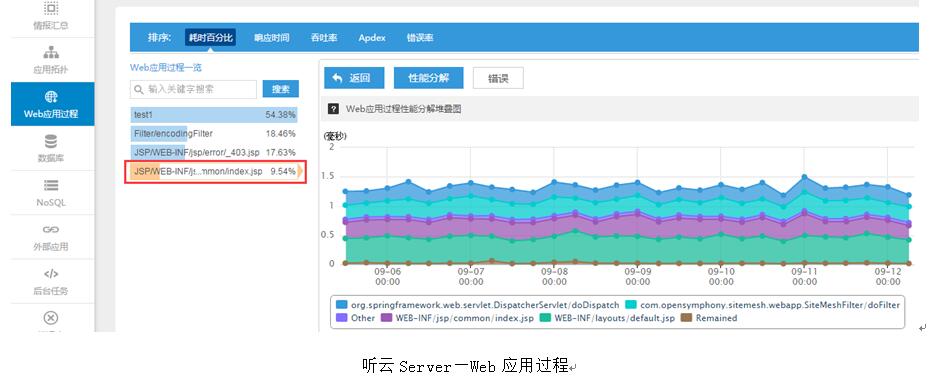Click the help question mark icon

point(334,109)
